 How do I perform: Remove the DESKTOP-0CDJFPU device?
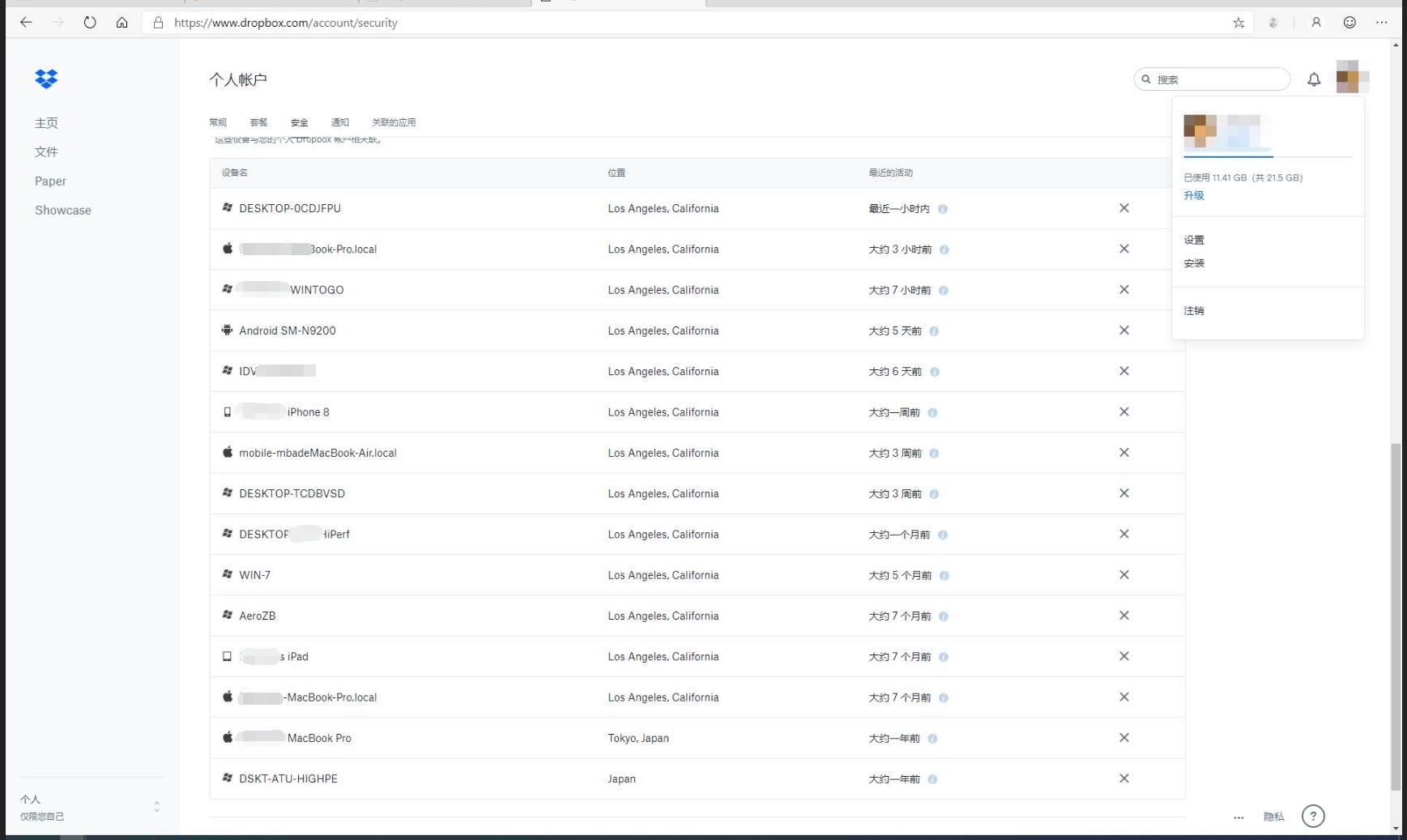pos(1123,208)
